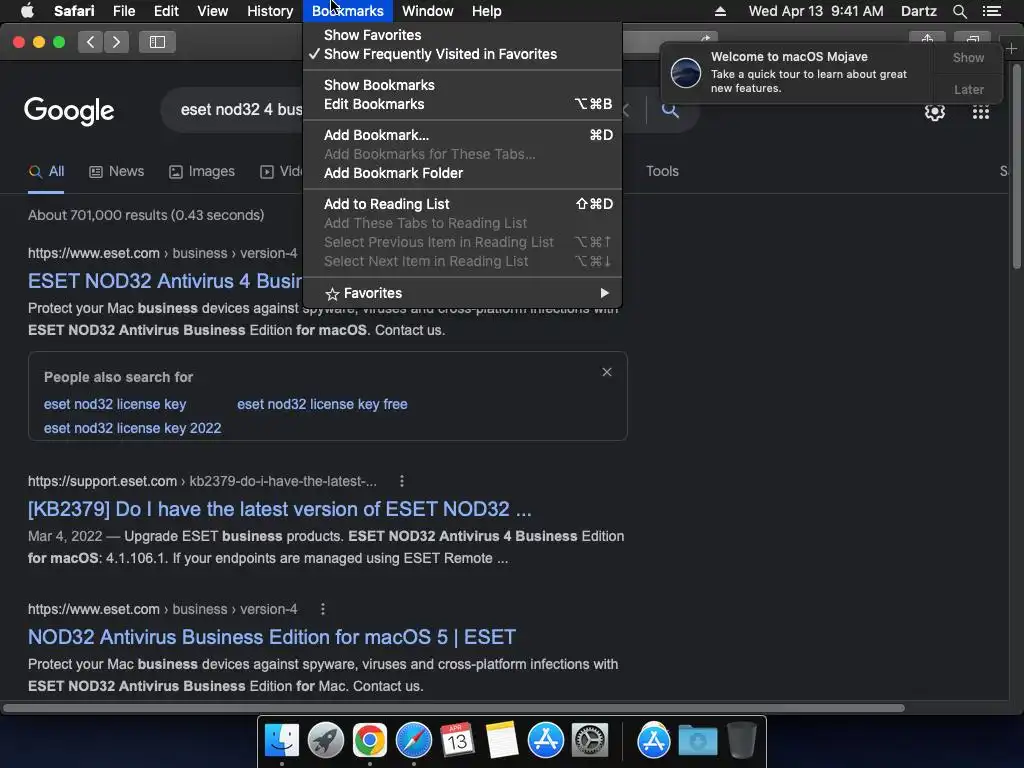Image resolution: width=1024 pixels, height=768 pixels.
Task: Open KB2379 latest version ESET result
Action: pyautogui.click(x=280, y=509)
